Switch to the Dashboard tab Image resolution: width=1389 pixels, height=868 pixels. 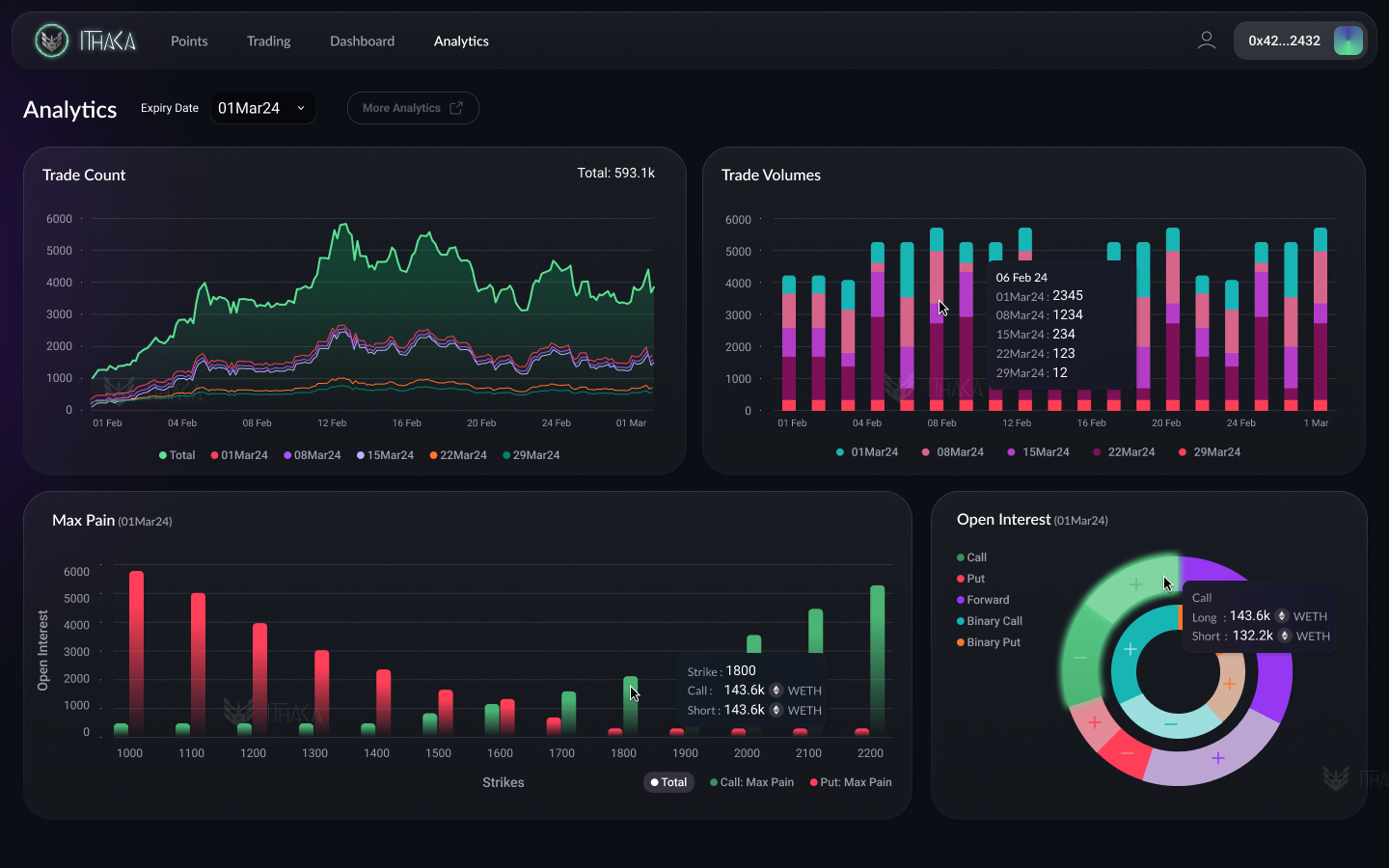(x=362, y=41)
